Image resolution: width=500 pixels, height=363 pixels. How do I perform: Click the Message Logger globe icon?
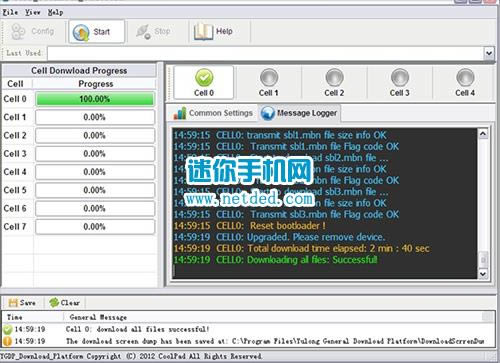(267, 113)
